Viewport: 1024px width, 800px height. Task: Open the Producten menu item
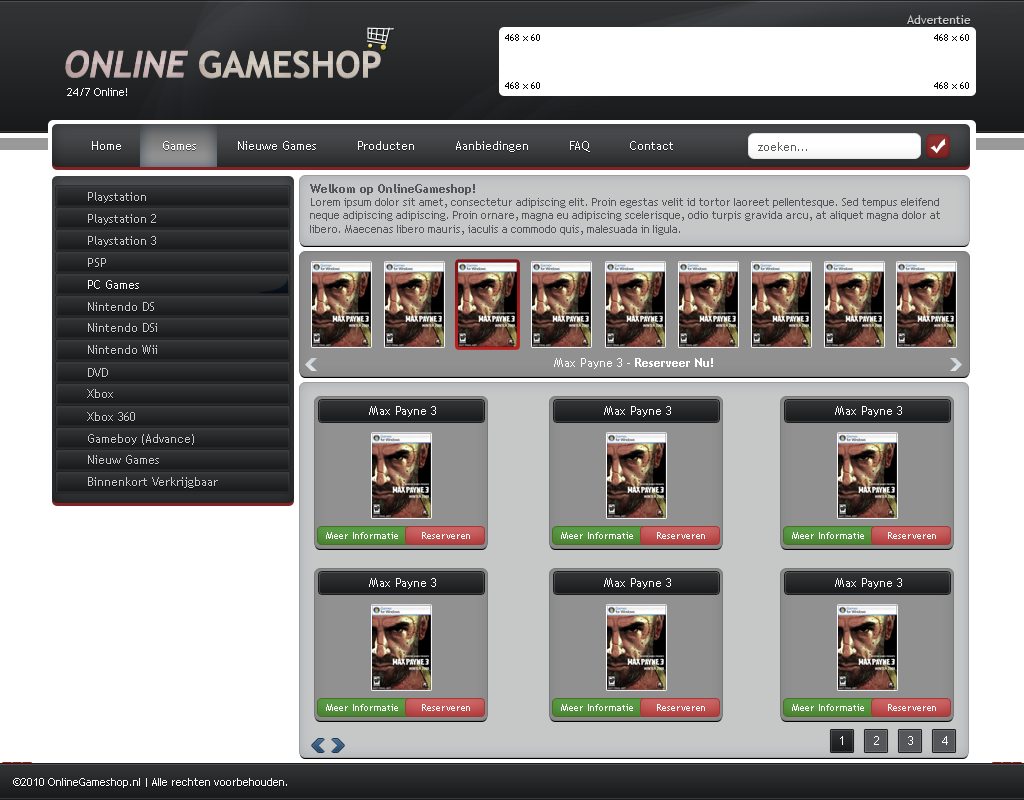(x=385, y=146)
